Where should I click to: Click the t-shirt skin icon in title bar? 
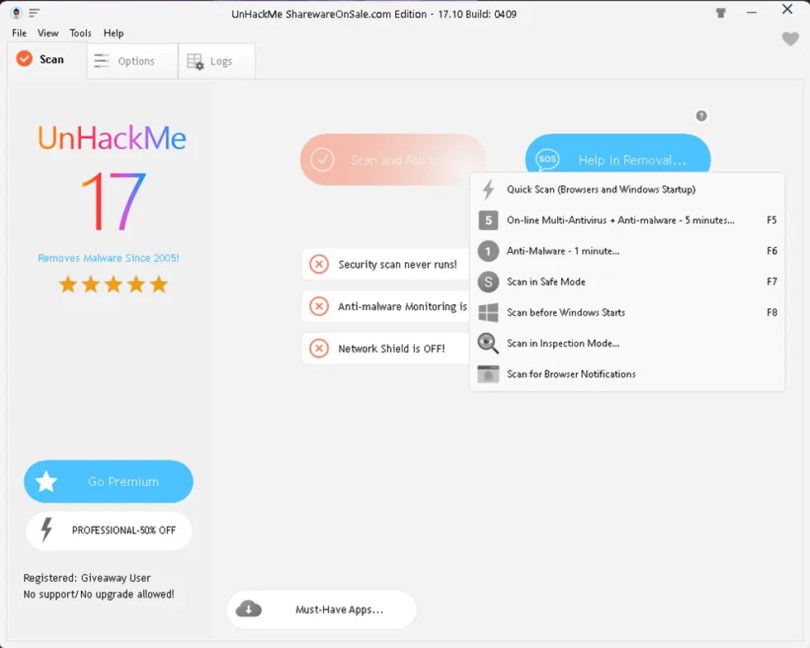coord(721,13)
